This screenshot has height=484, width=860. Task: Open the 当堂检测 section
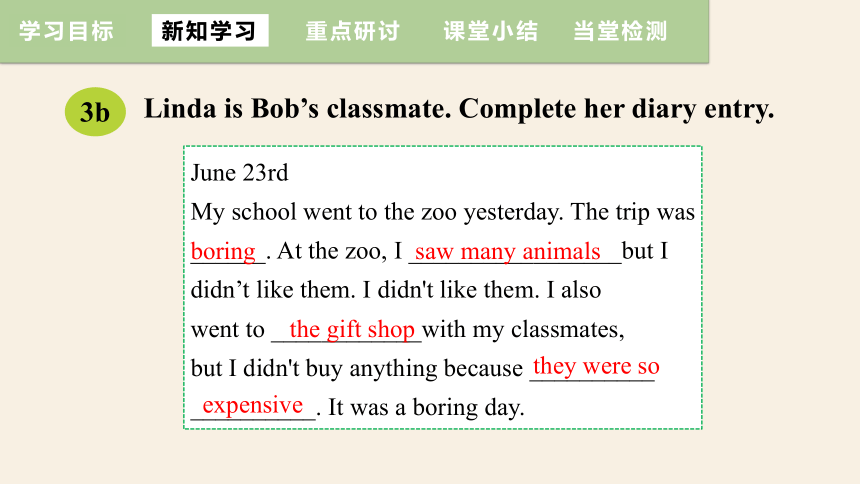(620, 31)
